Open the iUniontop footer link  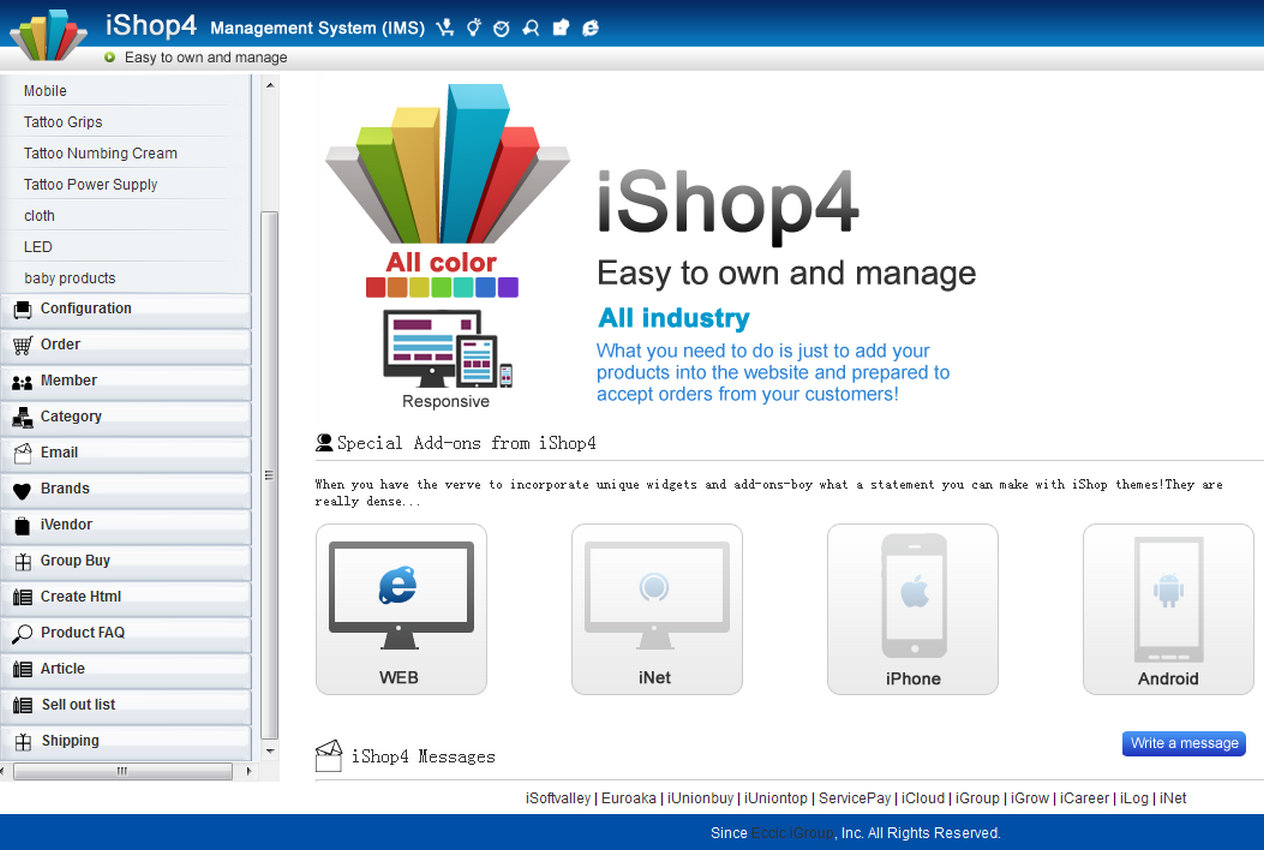tap(776, 798)
